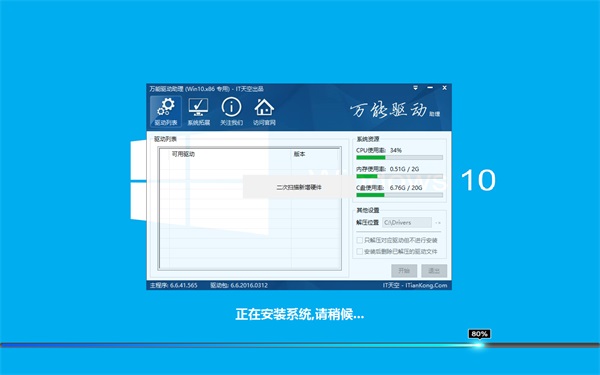Click the 万能驱动 logo in header
Screen dimensions: 600x375
(x=394, y=110)
